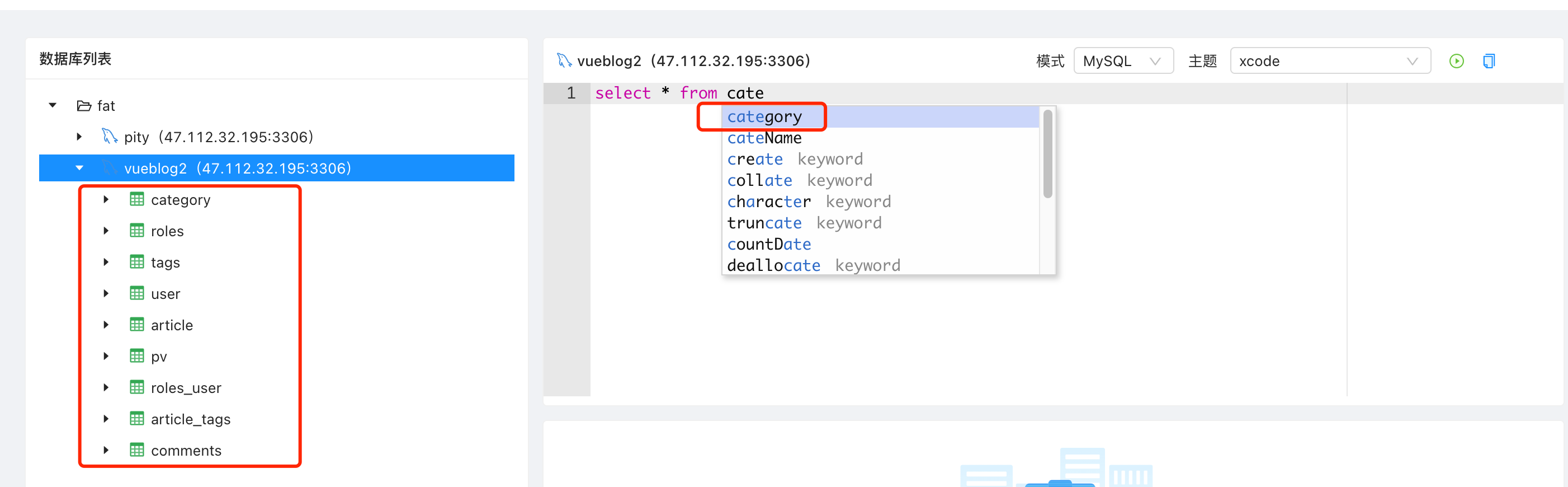Screen dimensions: 1568x487
Task: Click the table icon for roles_user
Action: click(x=137, y=388)
